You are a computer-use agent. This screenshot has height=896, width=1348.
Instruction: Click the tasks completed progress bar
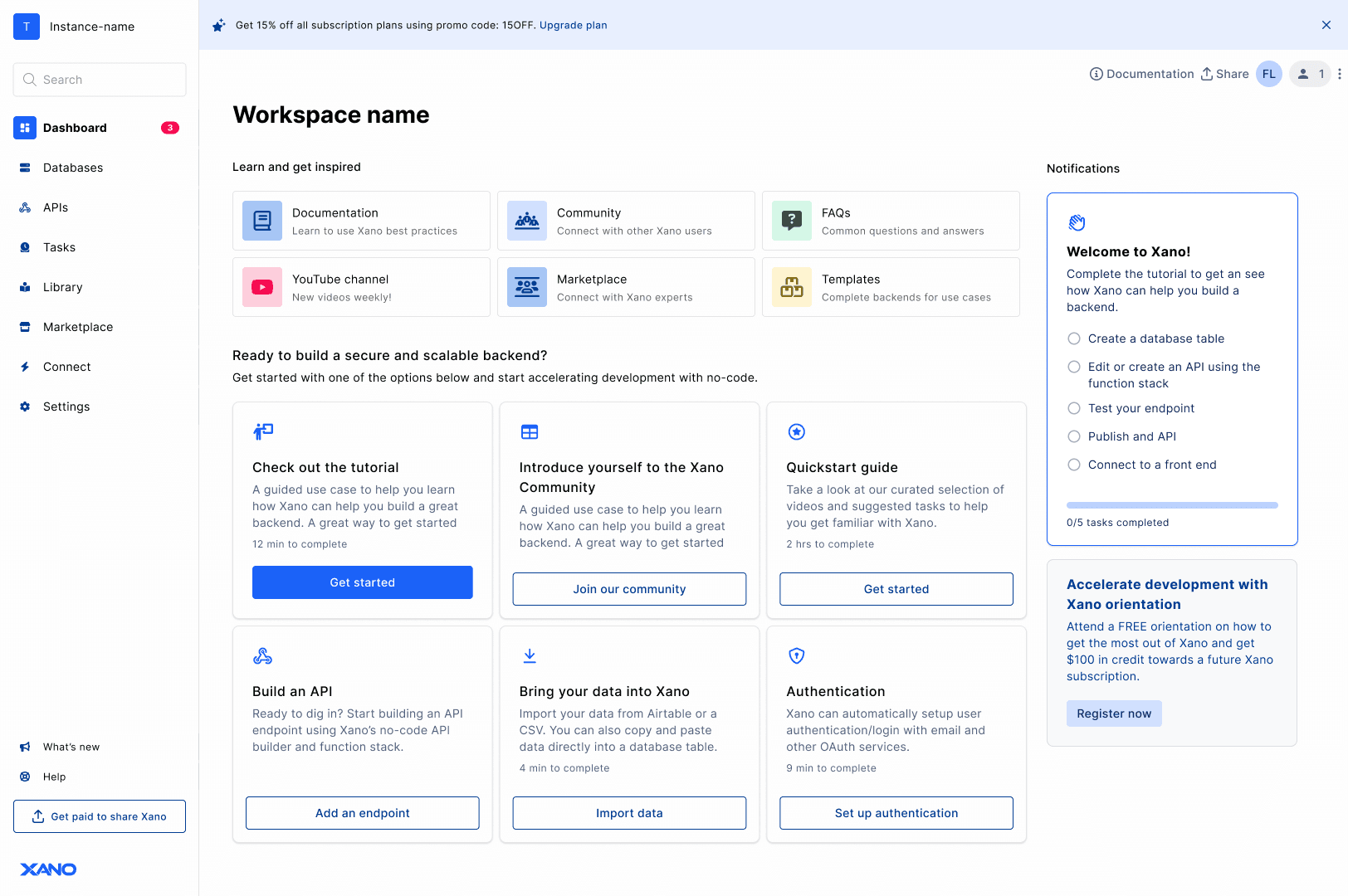pyautogui.click(x=1172, y=505)
